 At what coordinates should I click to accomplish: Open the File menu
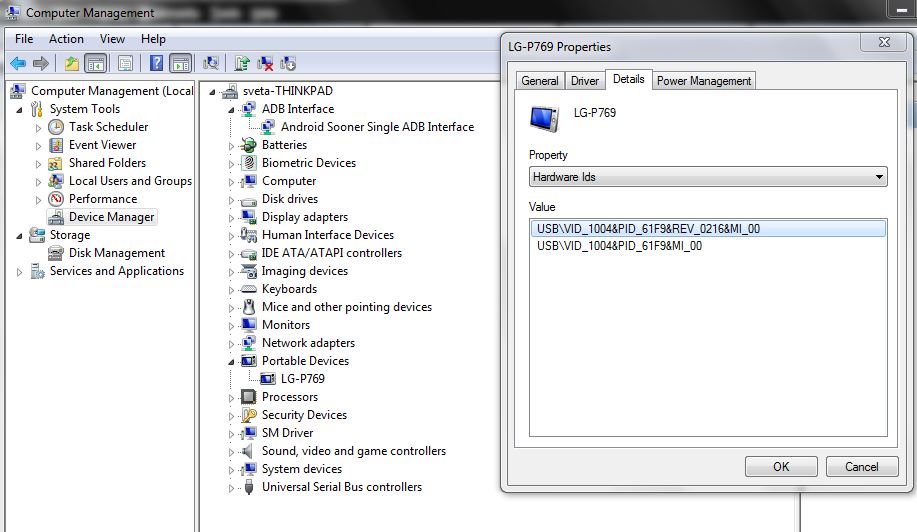(x=24, y=39)
